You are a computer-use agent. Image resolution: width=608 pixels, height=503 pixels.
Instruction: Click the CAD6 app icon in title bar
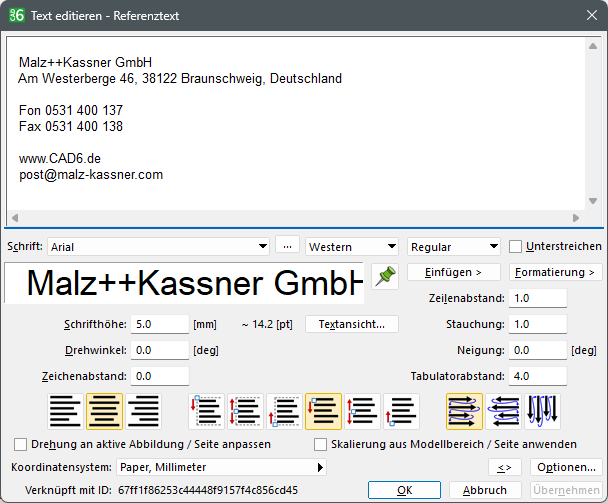point(17,15)
